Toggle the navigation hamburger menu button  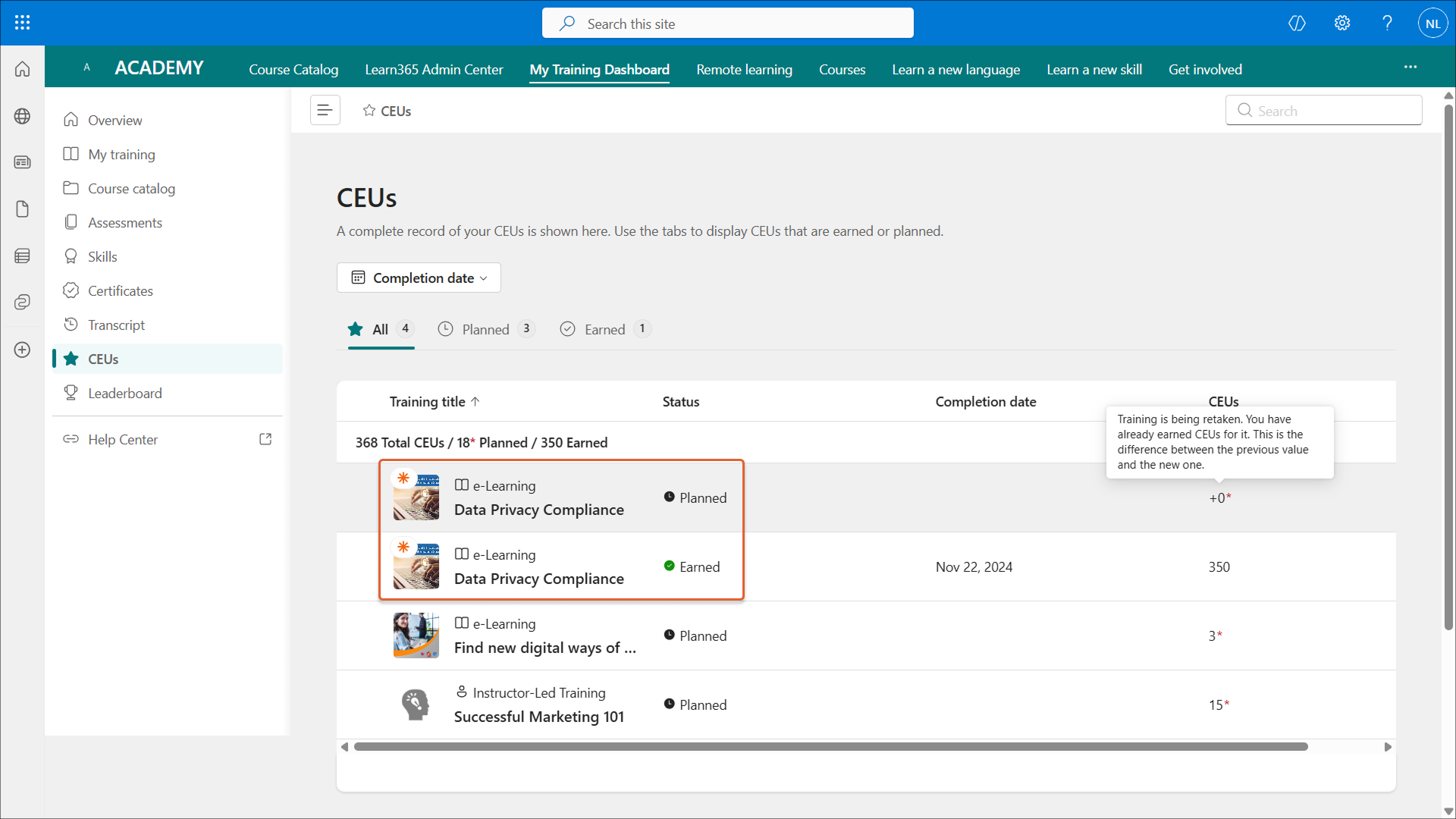pos(325,111)
